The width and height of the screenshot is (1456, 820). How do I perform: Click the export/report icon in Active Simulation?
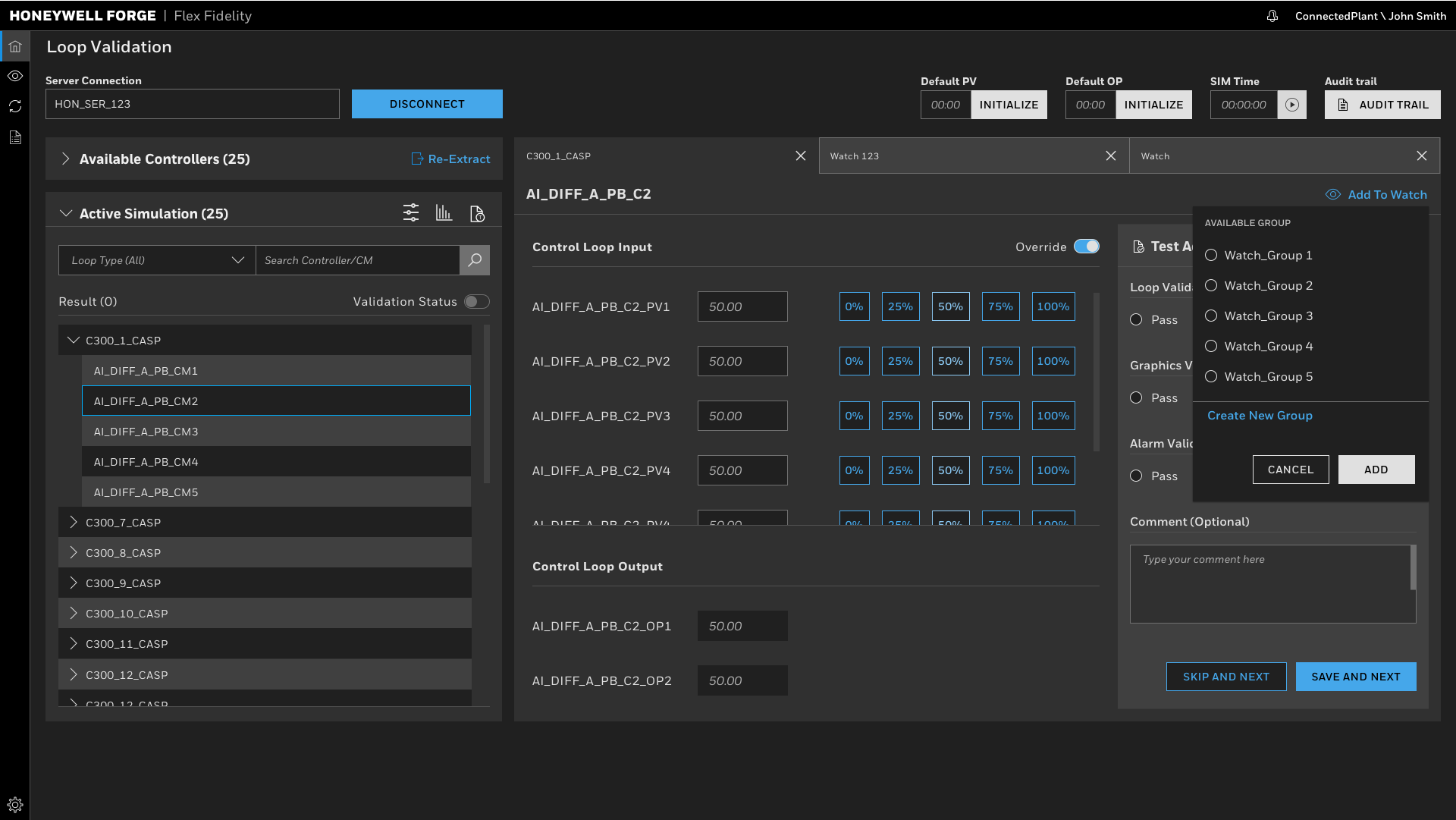(477, 213)
